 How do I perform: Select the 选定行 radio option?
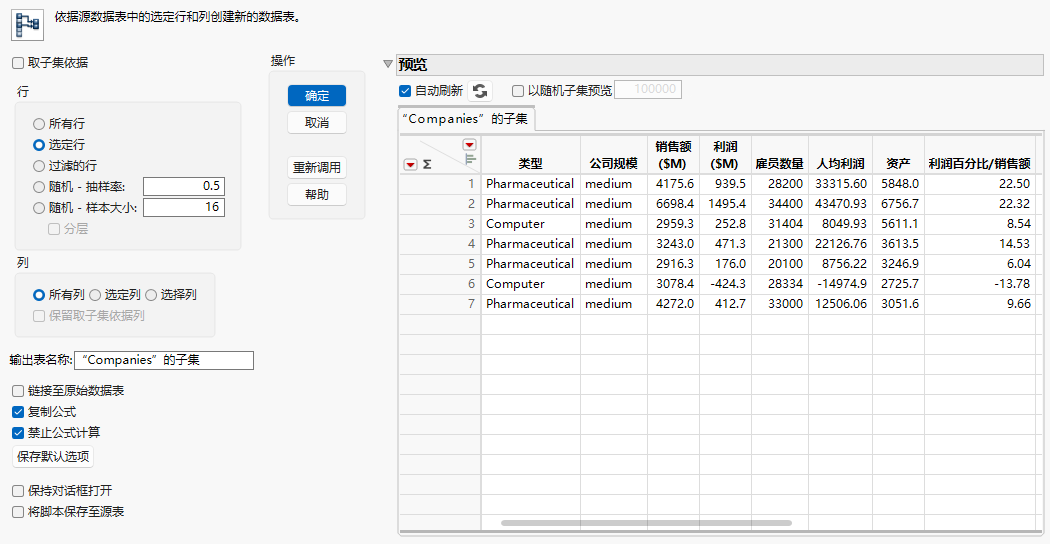[39, 145]
